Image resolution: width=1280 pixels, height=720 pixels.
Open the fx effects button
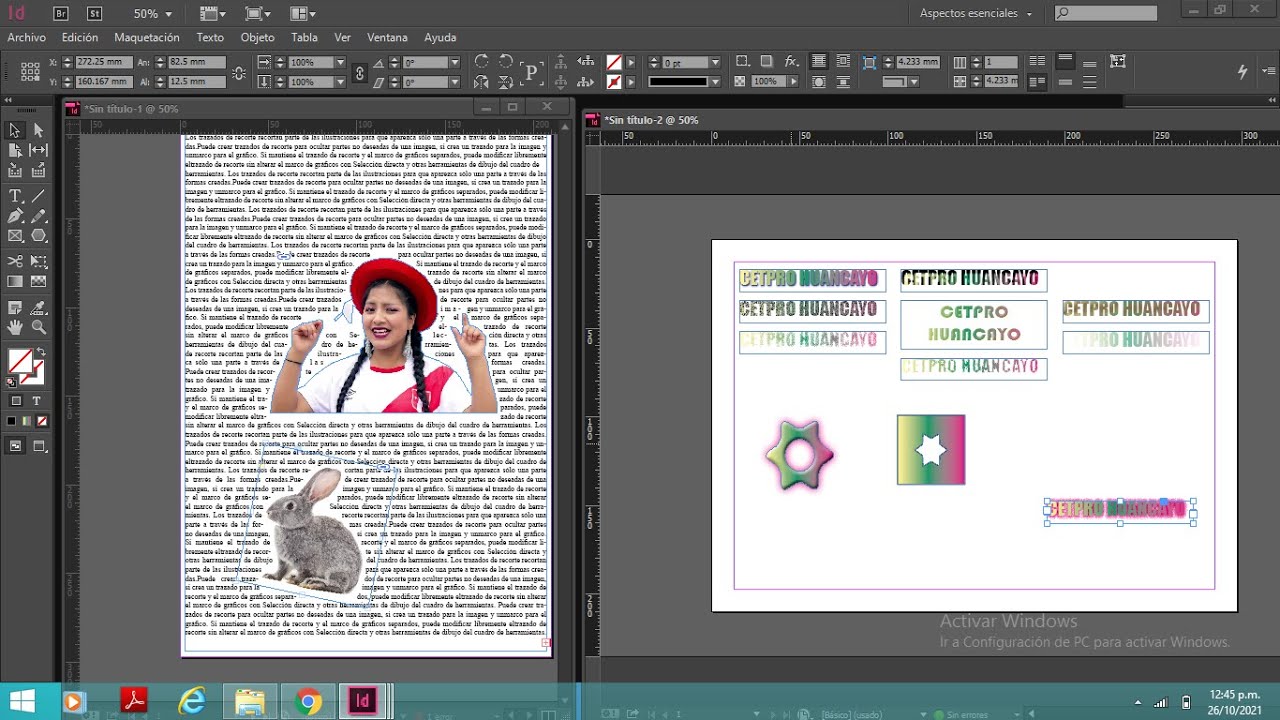pos(791,62)
